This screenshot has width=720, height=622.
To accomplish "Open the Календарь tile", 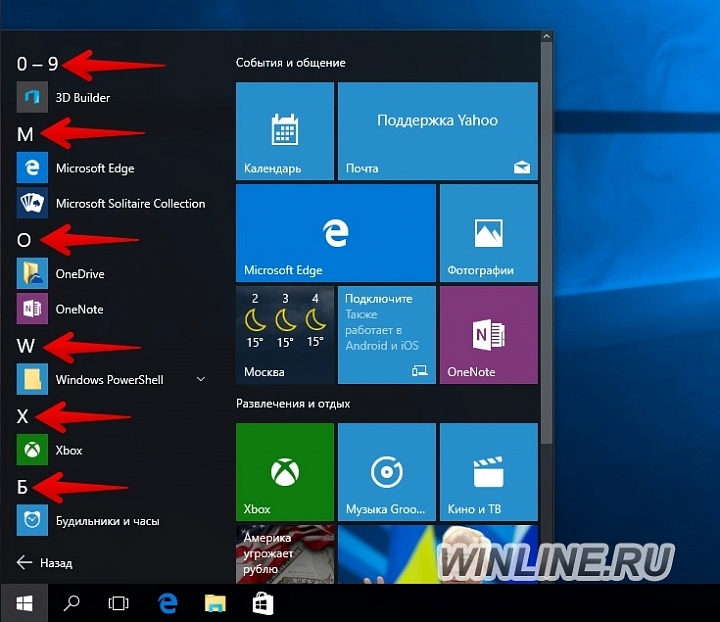I will click(x=285, y=131).
